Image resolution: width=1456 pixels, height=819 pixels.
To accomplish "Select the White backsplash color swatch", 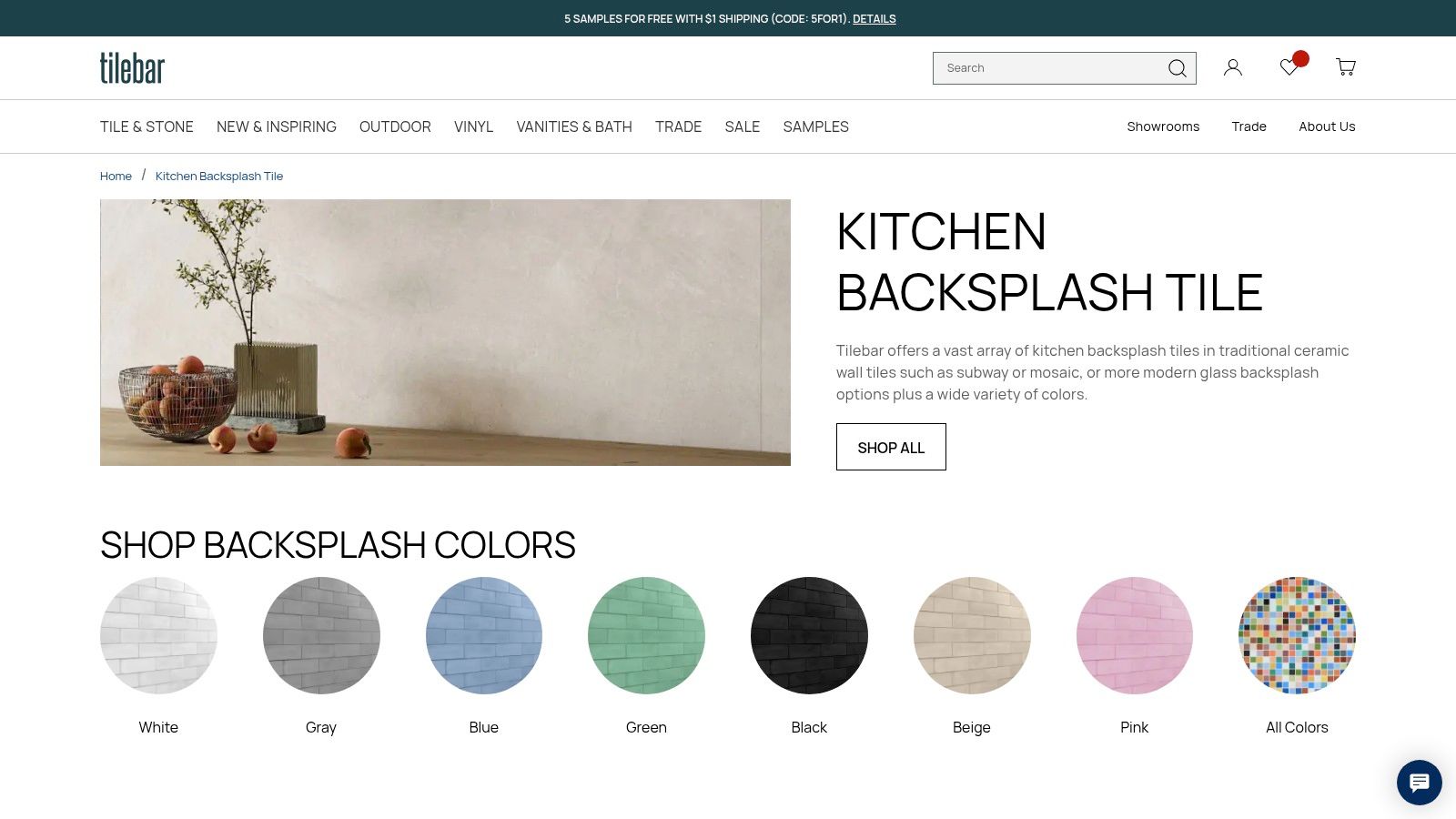I will [x=158, y=635].
